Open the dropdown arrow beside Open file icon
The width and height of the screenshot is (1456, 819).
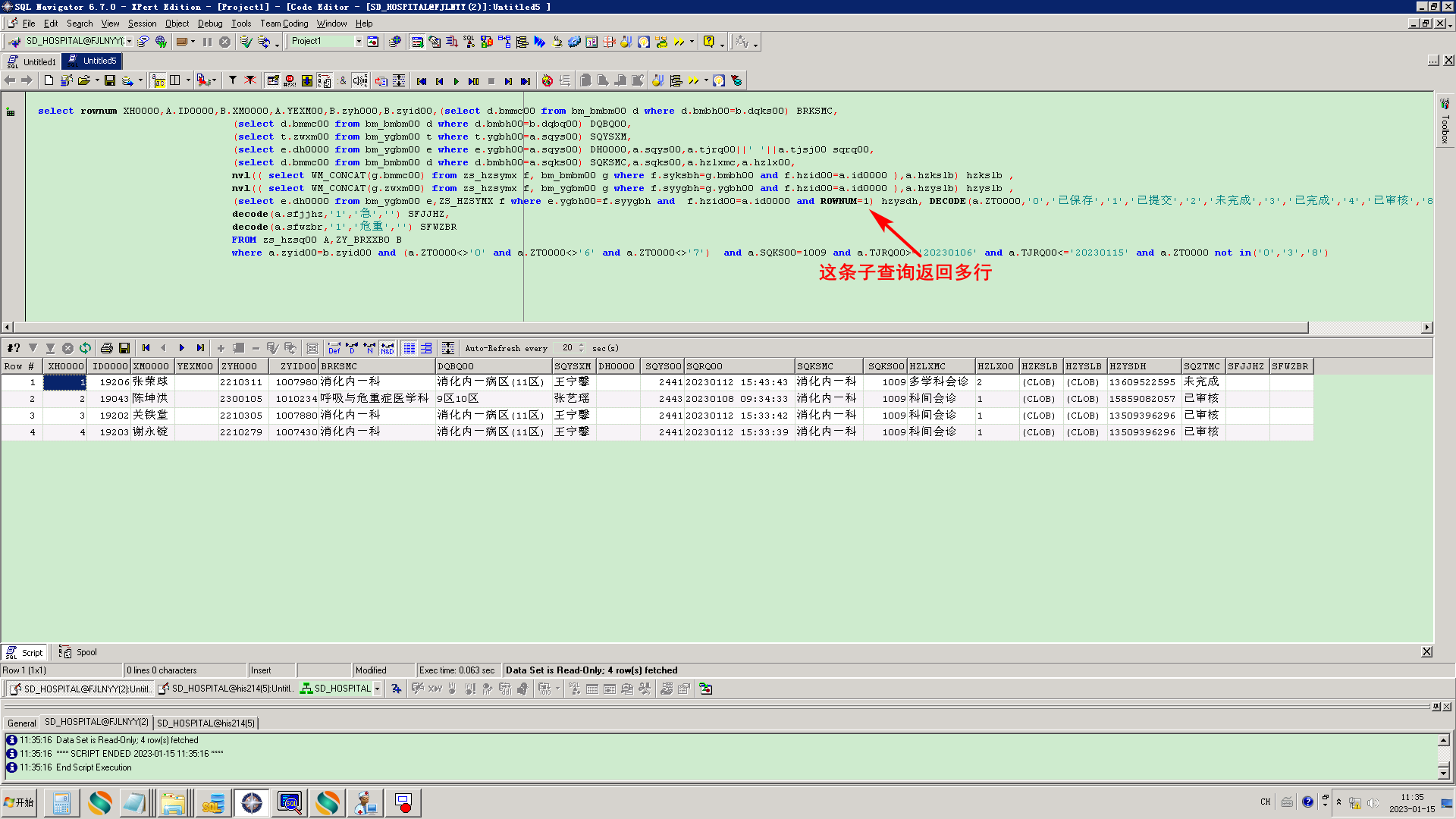pyautogui.click(x=97, y=80)
